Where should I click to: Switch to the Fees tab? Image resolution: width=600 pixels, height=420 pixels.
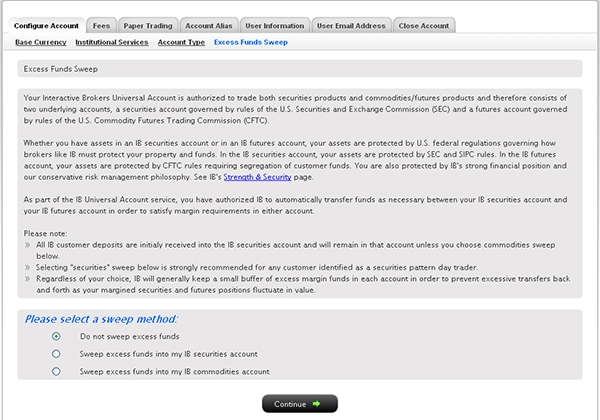[101, 26]
